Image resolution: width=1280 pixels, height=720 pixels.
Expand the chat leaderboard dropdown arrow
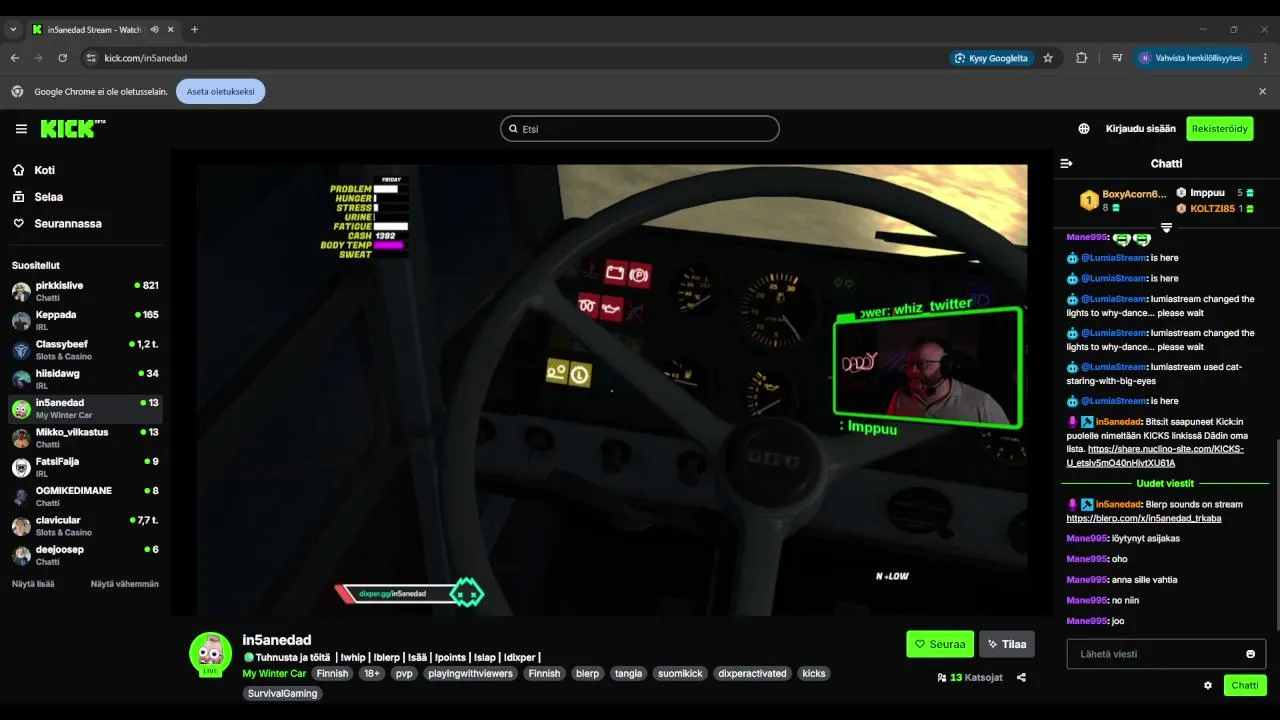pyautogui.click(x=1166, y=228)
